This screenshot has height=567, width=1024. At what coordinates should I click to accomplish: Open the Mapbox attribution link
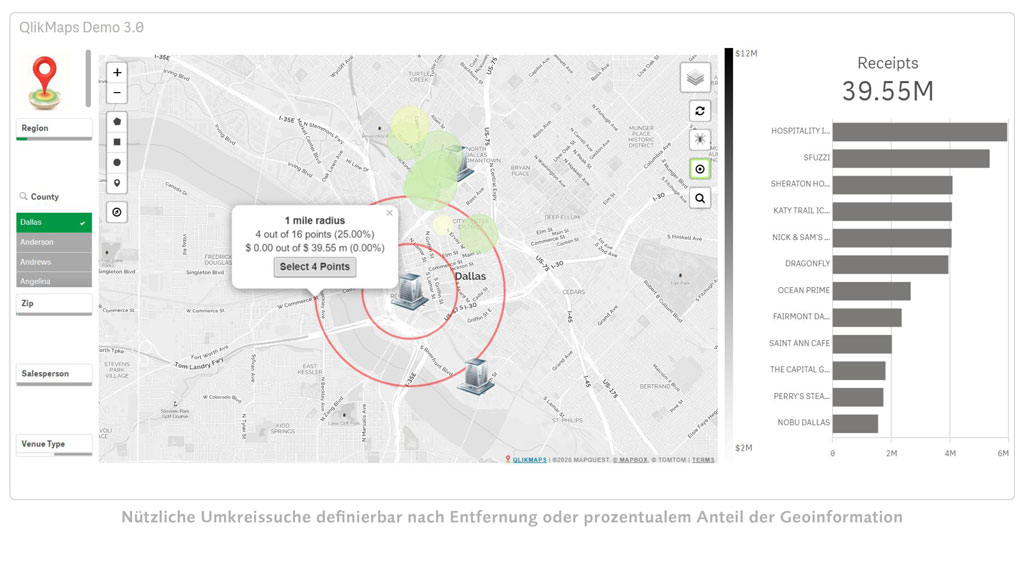631,460
